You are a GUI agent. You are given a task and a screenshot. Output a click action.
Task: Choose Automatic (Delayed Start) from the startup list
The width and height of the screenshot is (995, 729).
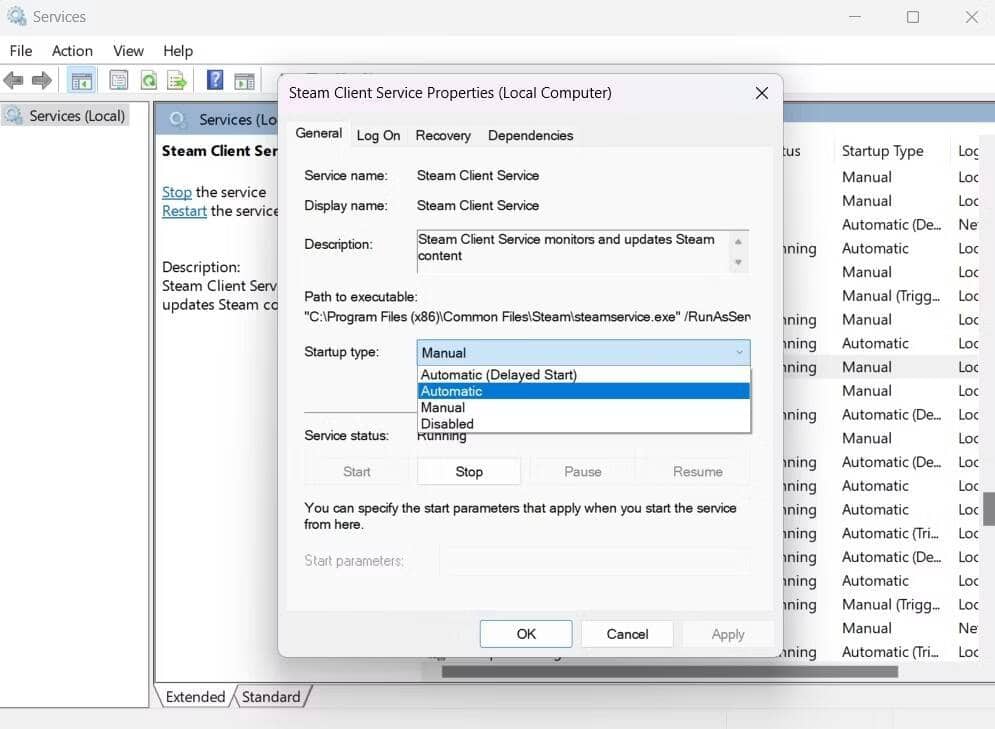(x=498, y=375)
